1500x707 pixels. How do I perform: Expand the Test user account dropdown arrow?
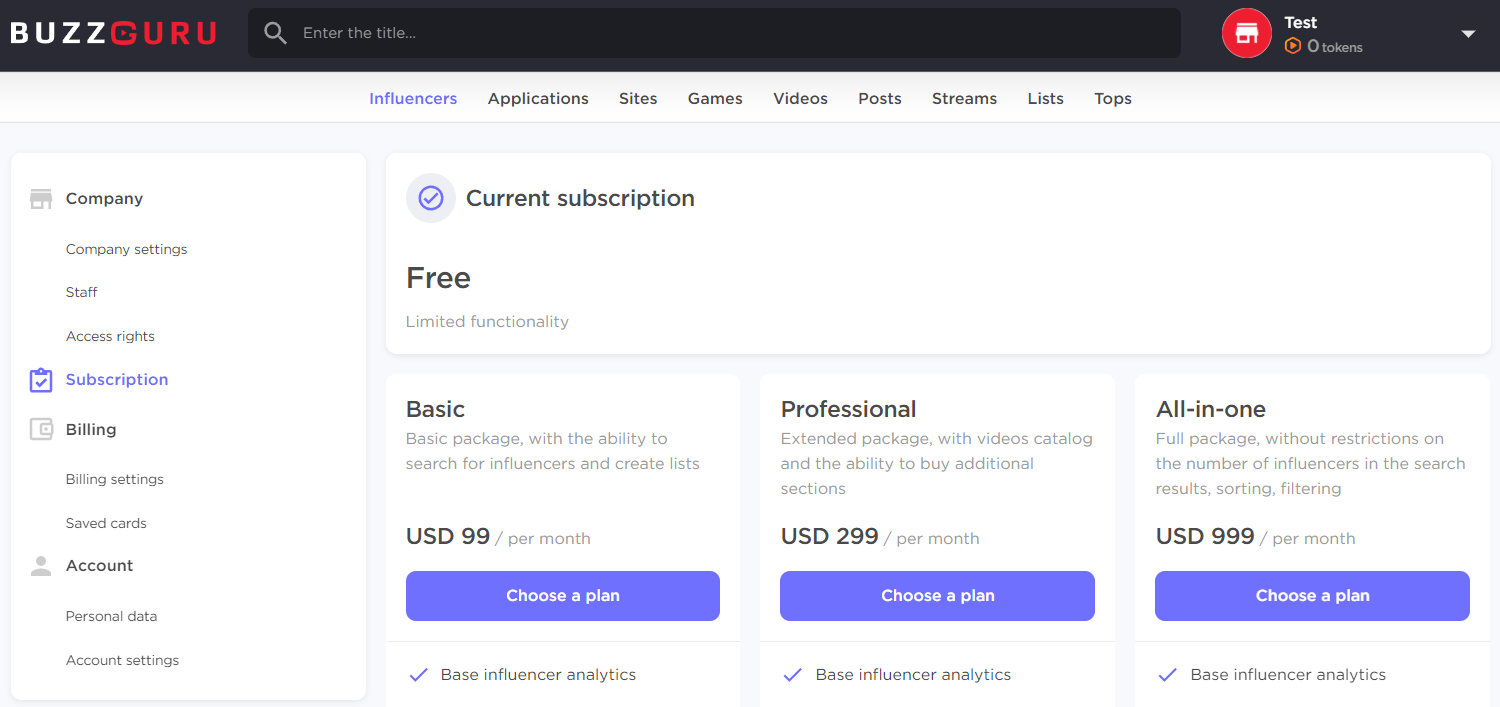coord(1468,34)
